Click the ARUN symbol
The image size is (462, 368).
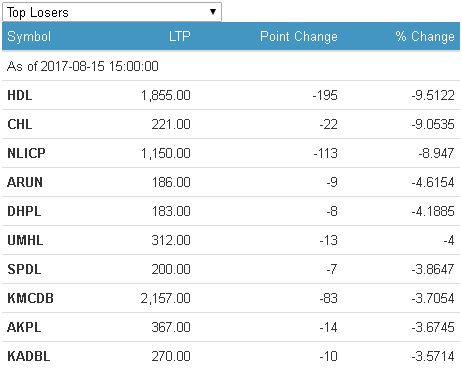[25, 182]
